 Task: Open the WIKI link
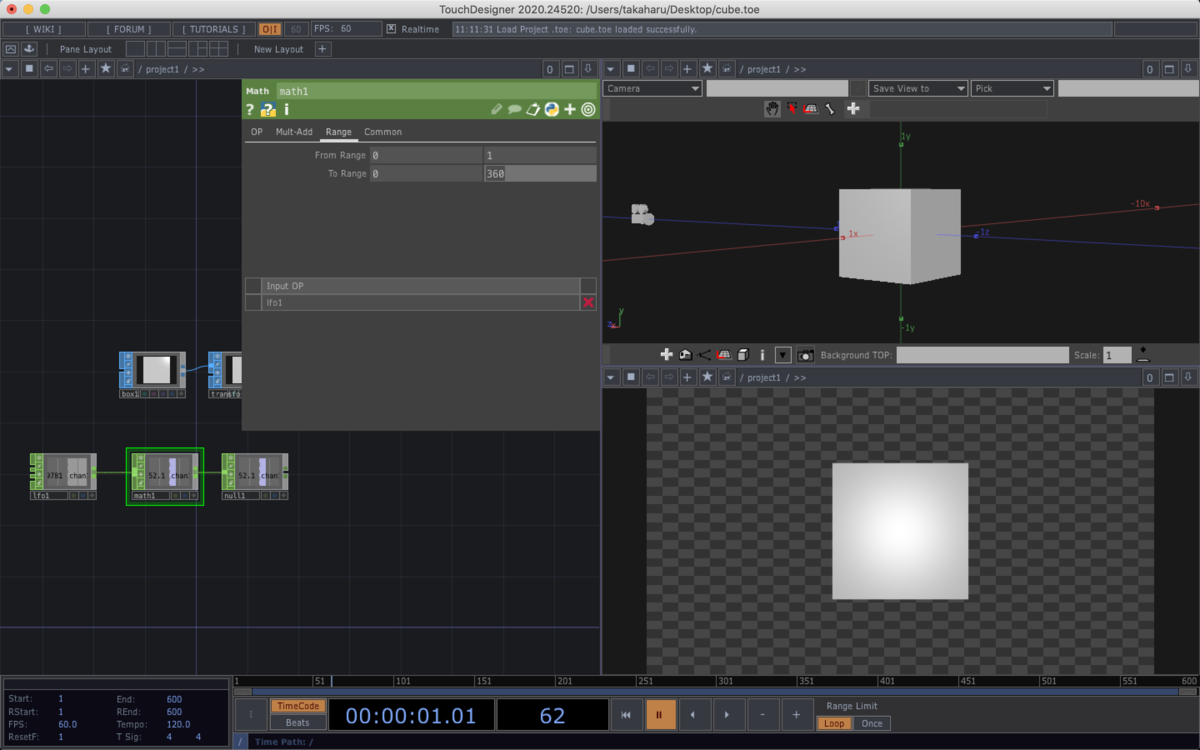(x=43, y=29)
